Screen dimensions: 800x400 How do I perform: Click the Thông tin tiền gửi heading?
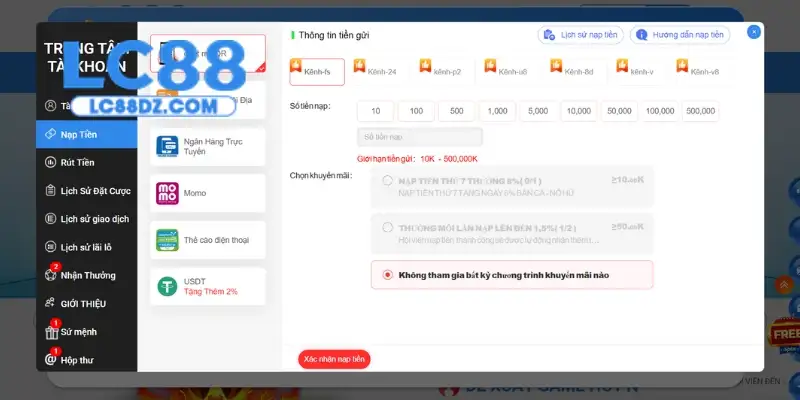pos(334,35)
